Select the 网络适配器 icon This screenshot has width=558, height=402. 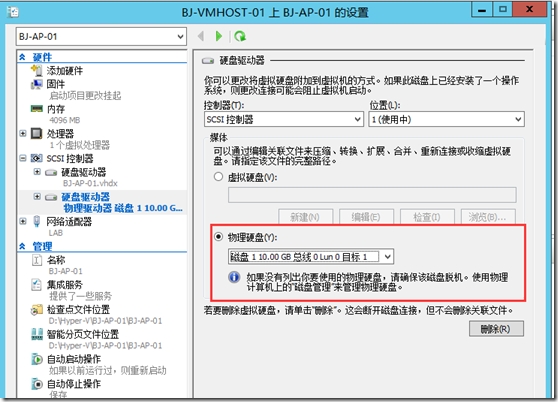[x=37, y=221]
